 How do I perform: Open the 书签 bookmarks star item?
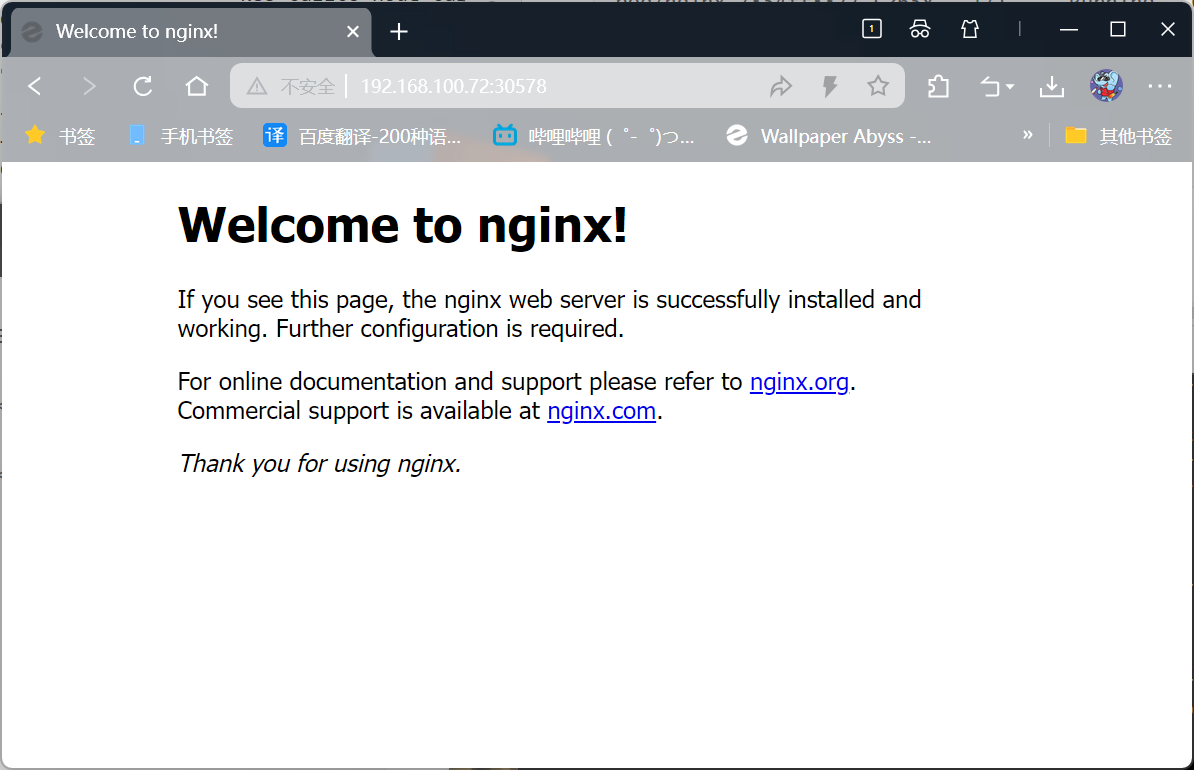pos(59,136)
